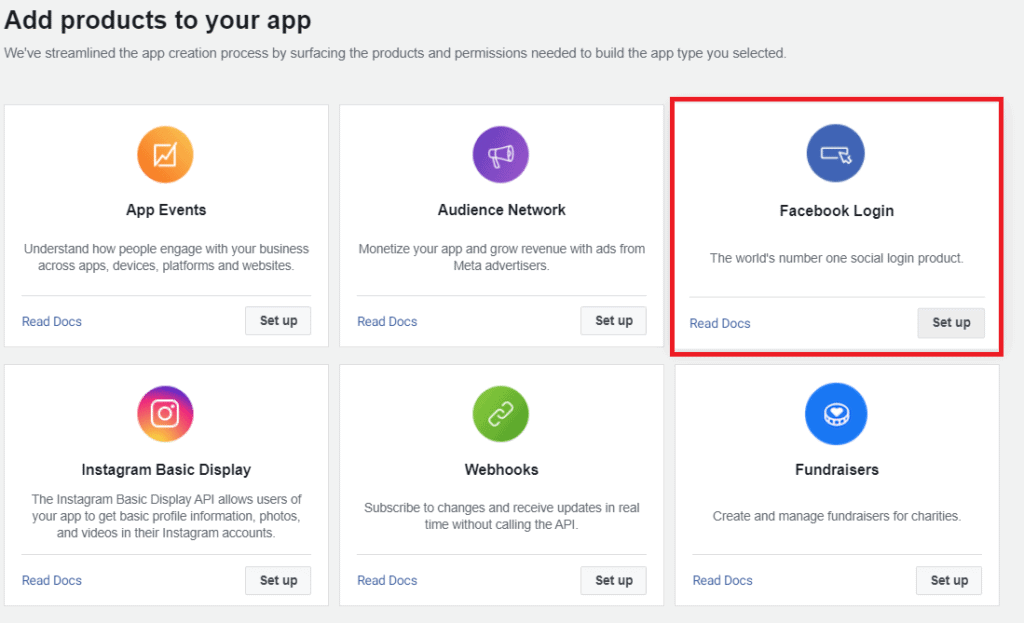The image size is (1024, 623).
Task: Click the Webhooks card title
Action: click(x=502, y=469)
